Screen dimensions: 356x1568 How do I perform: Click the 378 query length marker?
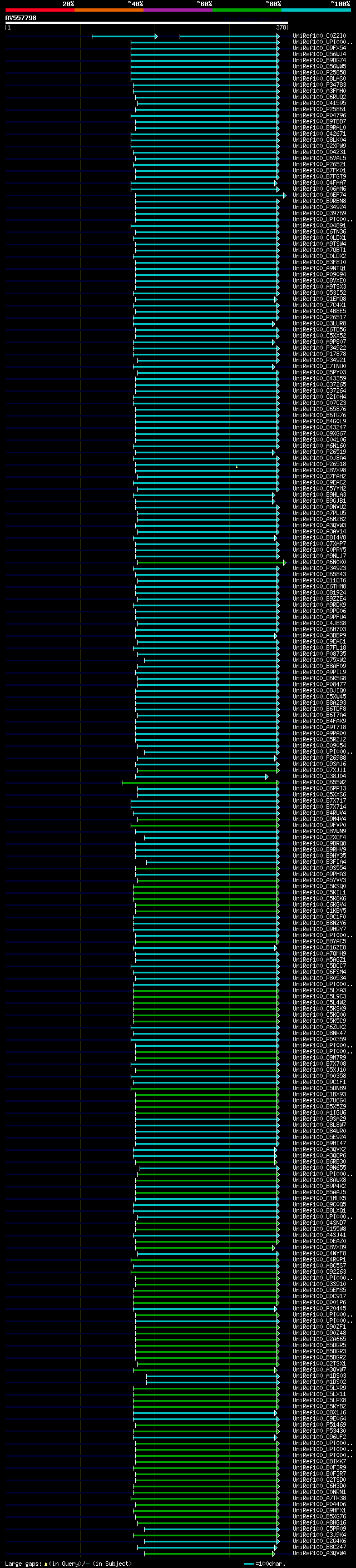(281, 27)
